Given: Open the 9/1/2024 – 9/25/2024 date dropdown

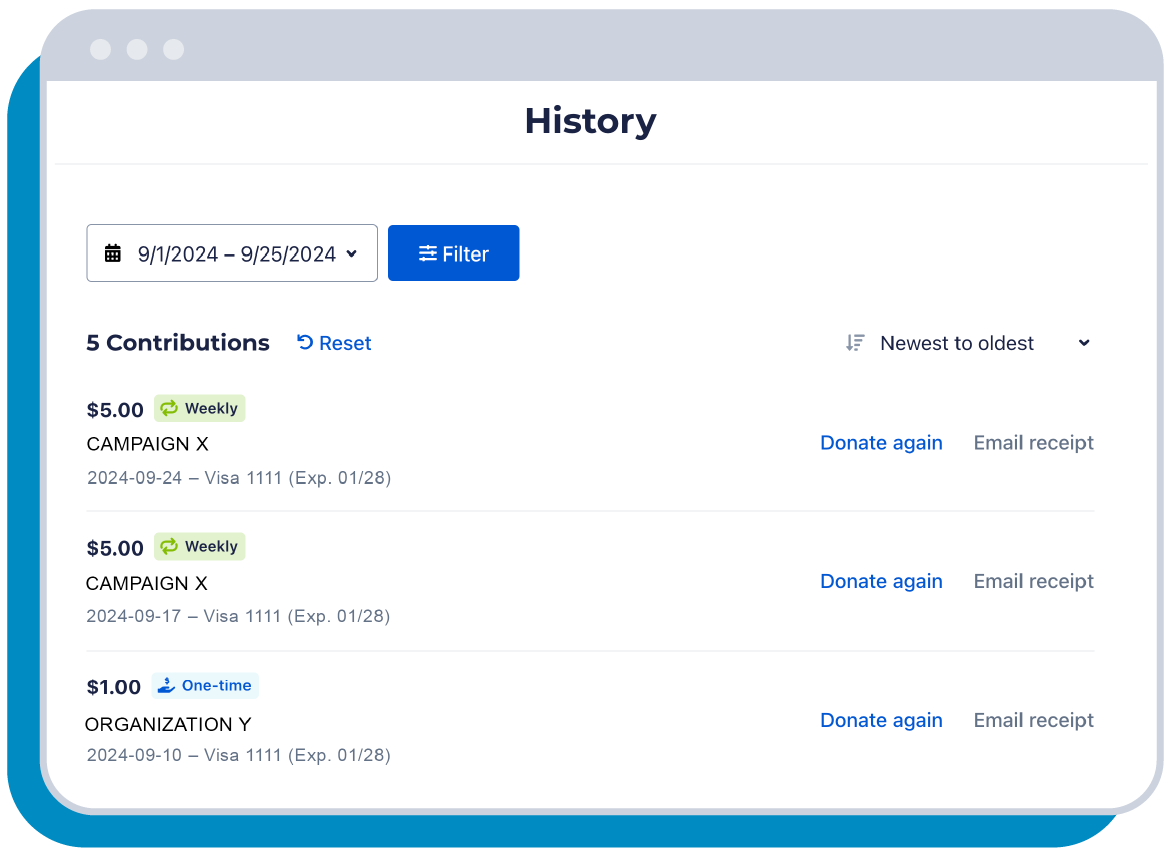Looking at the screenshot, I should 232,253.
